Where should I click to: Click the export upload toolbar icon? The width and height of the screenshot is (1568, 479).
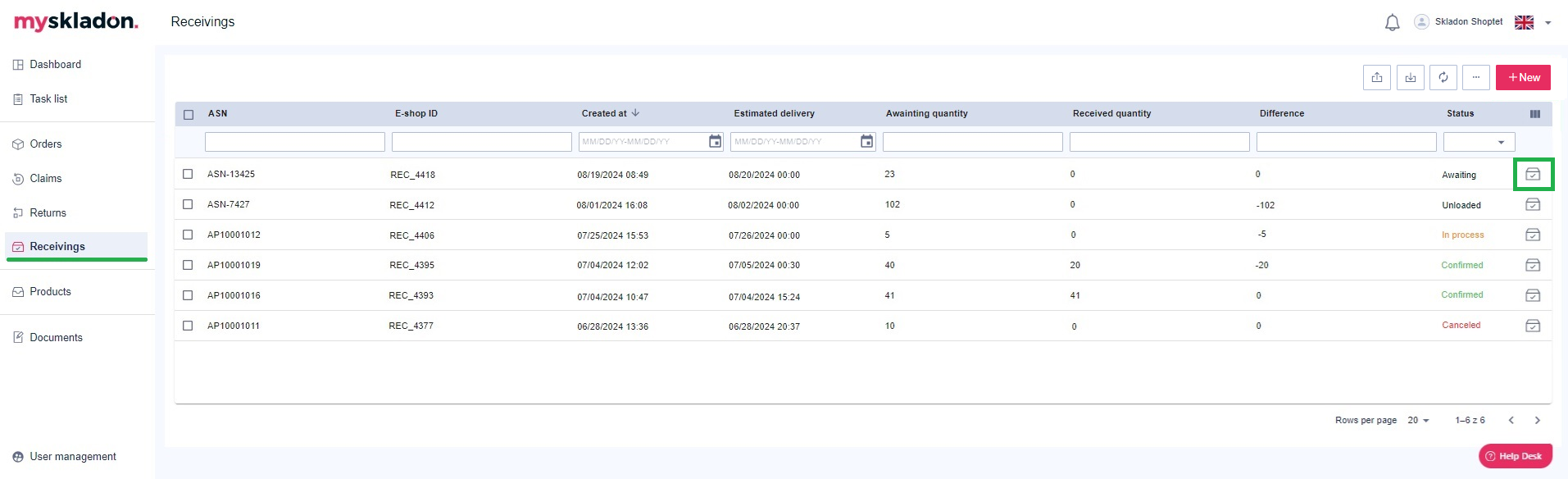click(x=1377, y=78)
